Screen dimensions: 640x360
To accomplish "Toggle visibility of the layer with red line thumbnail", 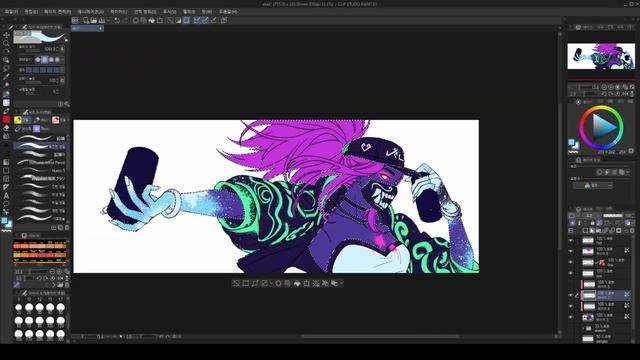I will tap(571, 262).
